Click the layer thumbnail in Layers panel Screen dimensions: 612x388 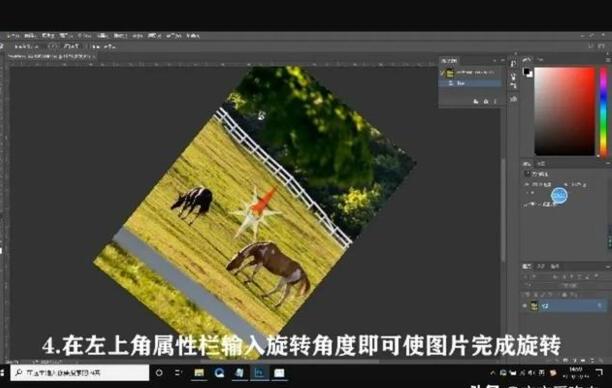coord(534,306)
